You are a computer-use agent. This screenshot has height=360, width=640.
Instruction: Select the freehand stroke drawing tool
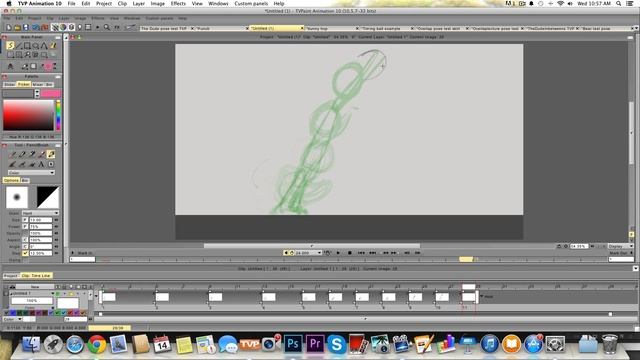click(x=11, y=46)
